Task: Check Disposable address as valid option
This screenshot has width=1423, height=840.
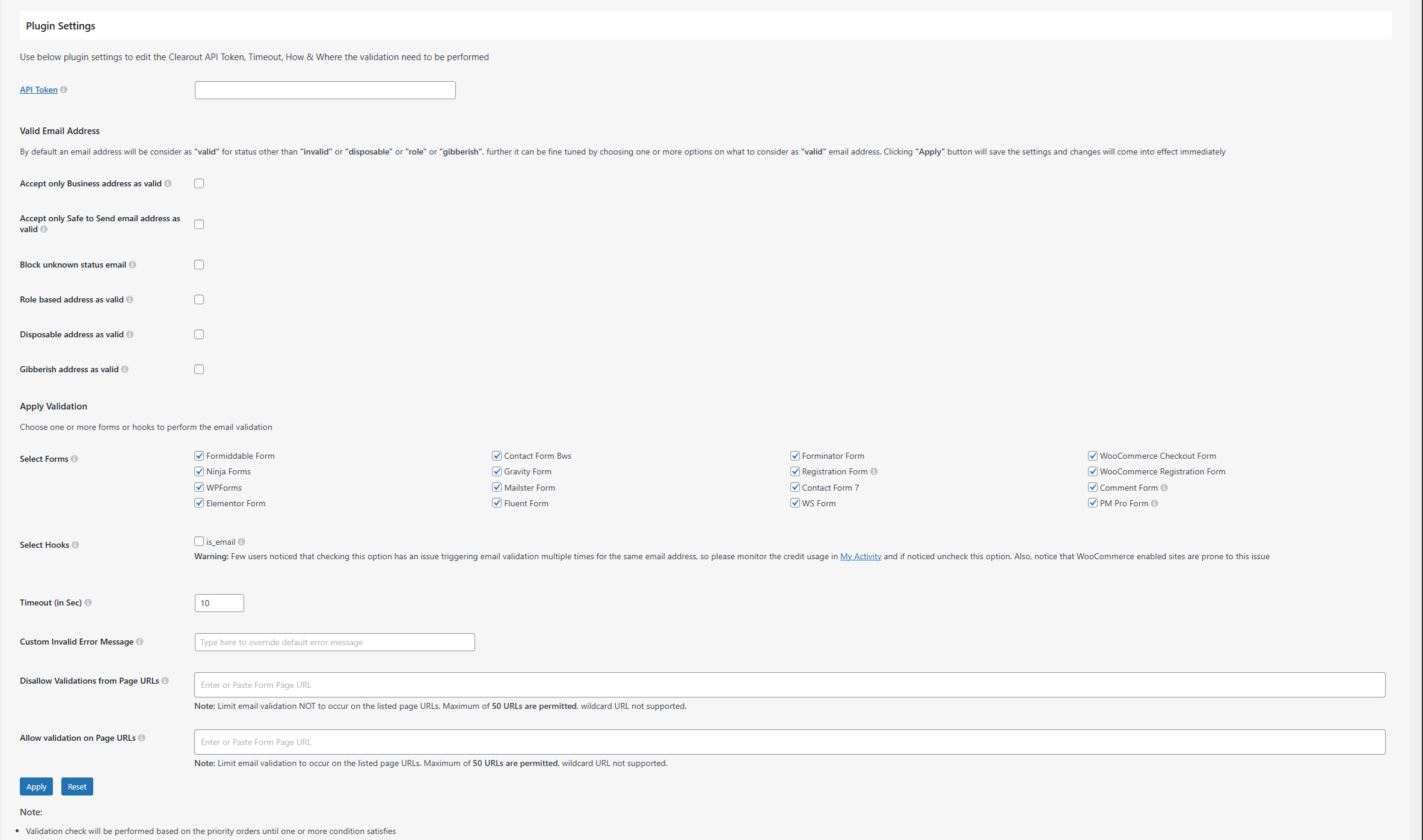Action: point(199,334)
